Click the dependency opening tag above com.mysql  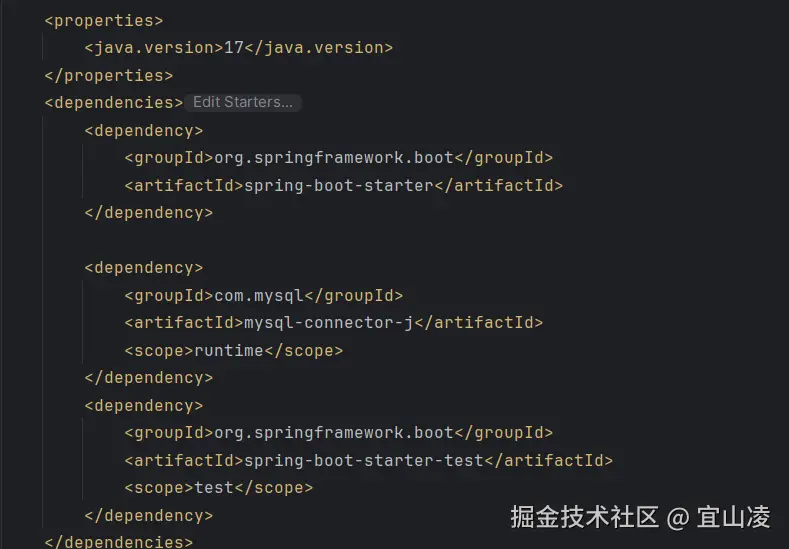144,267
